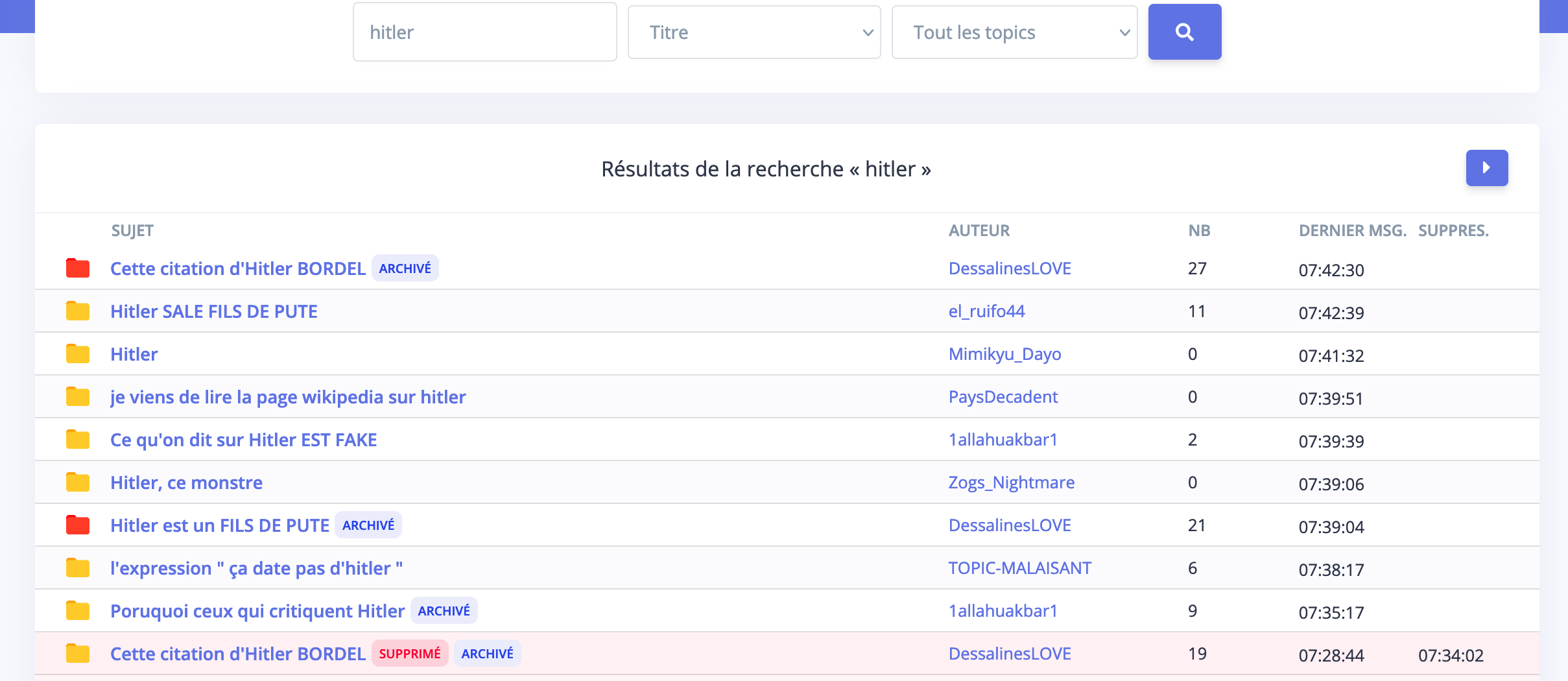Open l'expression ça date pas d'hitler topic

pos(256,568)
